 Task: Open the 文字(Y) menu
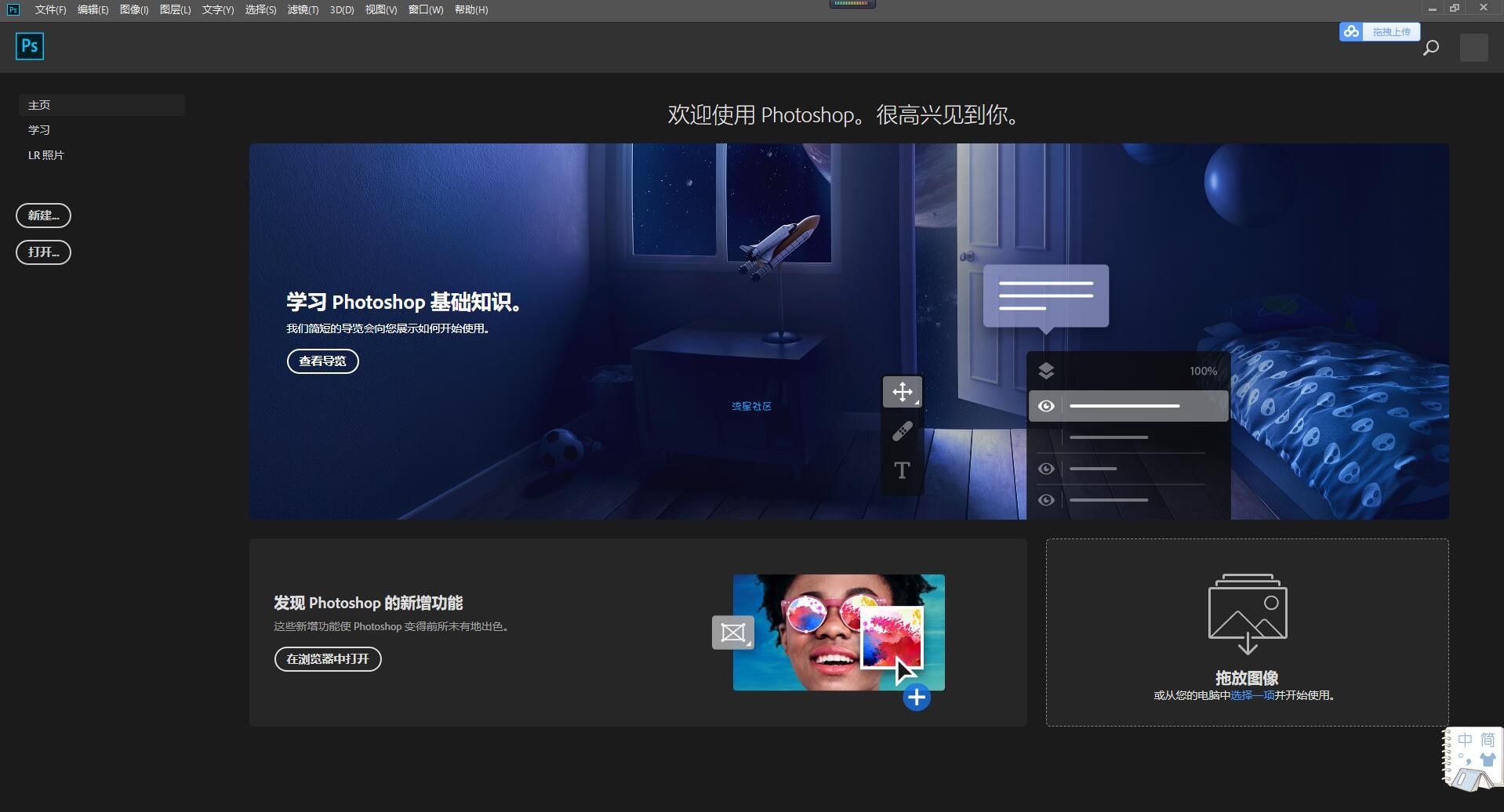click(218, 9)
